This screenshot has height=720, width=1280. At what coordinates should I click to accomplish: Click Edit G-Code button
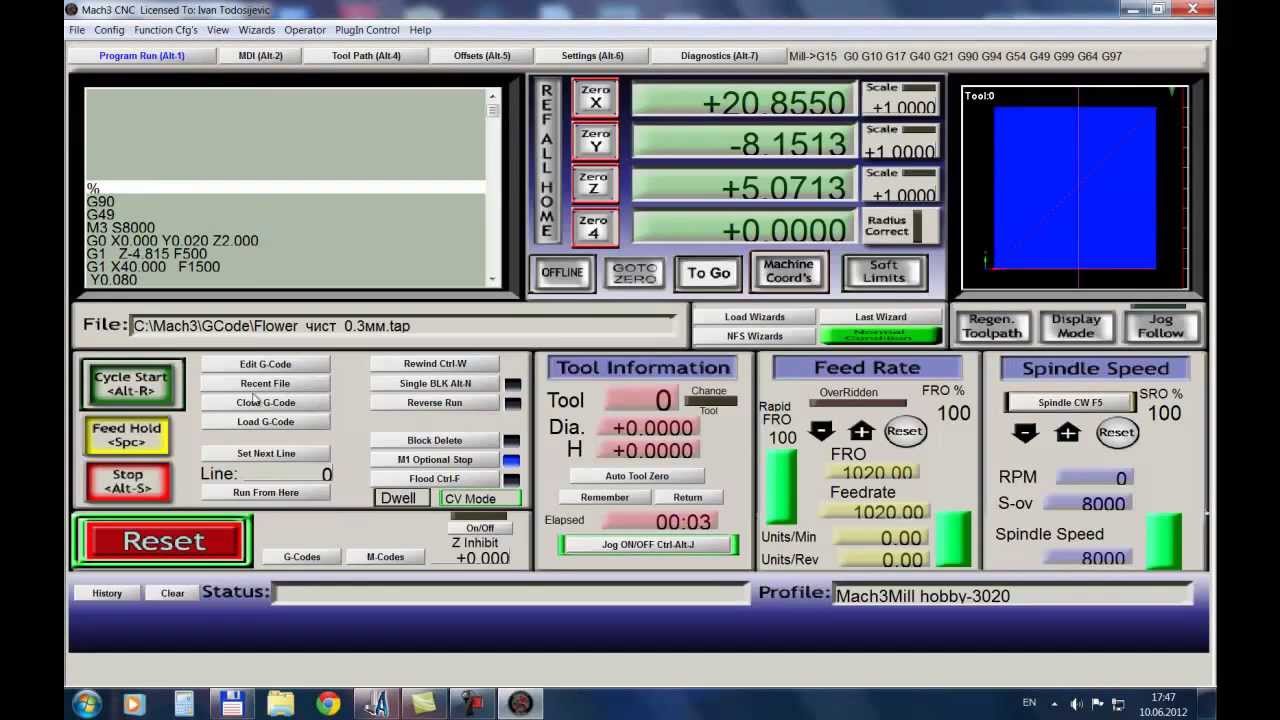[265, 364]
